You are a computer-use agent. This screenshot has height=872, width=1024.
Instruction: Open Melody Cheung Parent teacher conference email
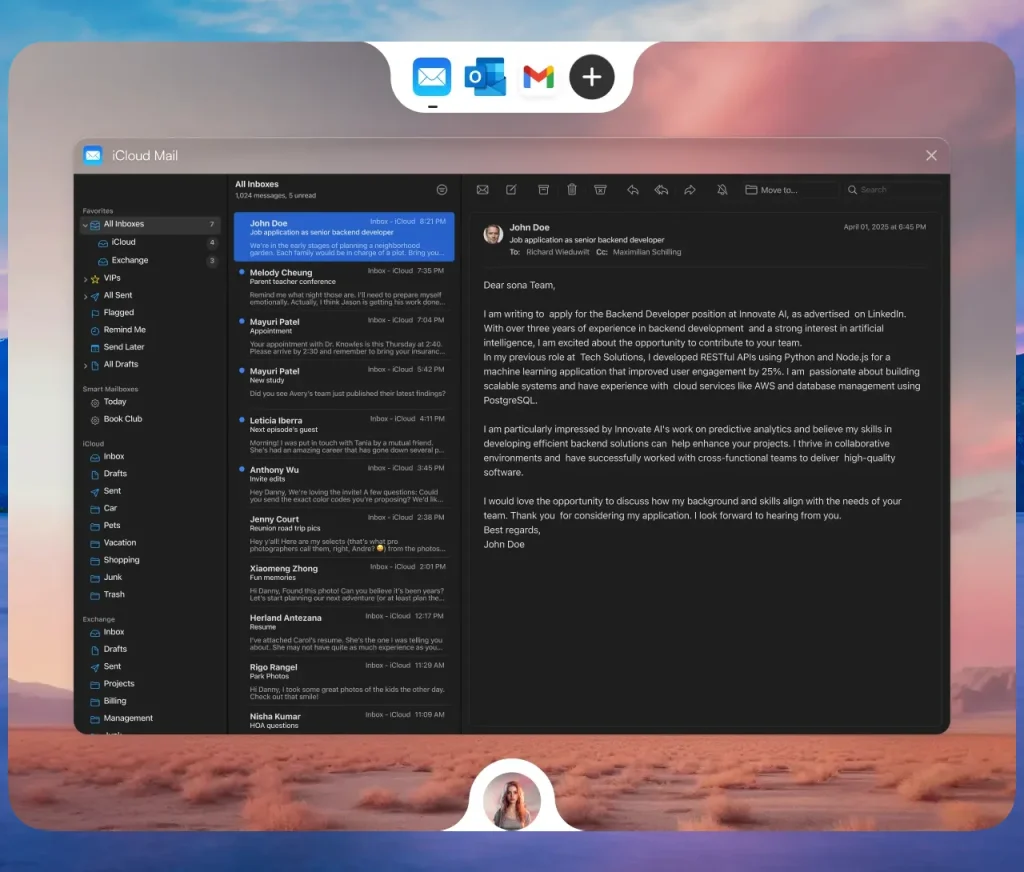pos(344,287)
